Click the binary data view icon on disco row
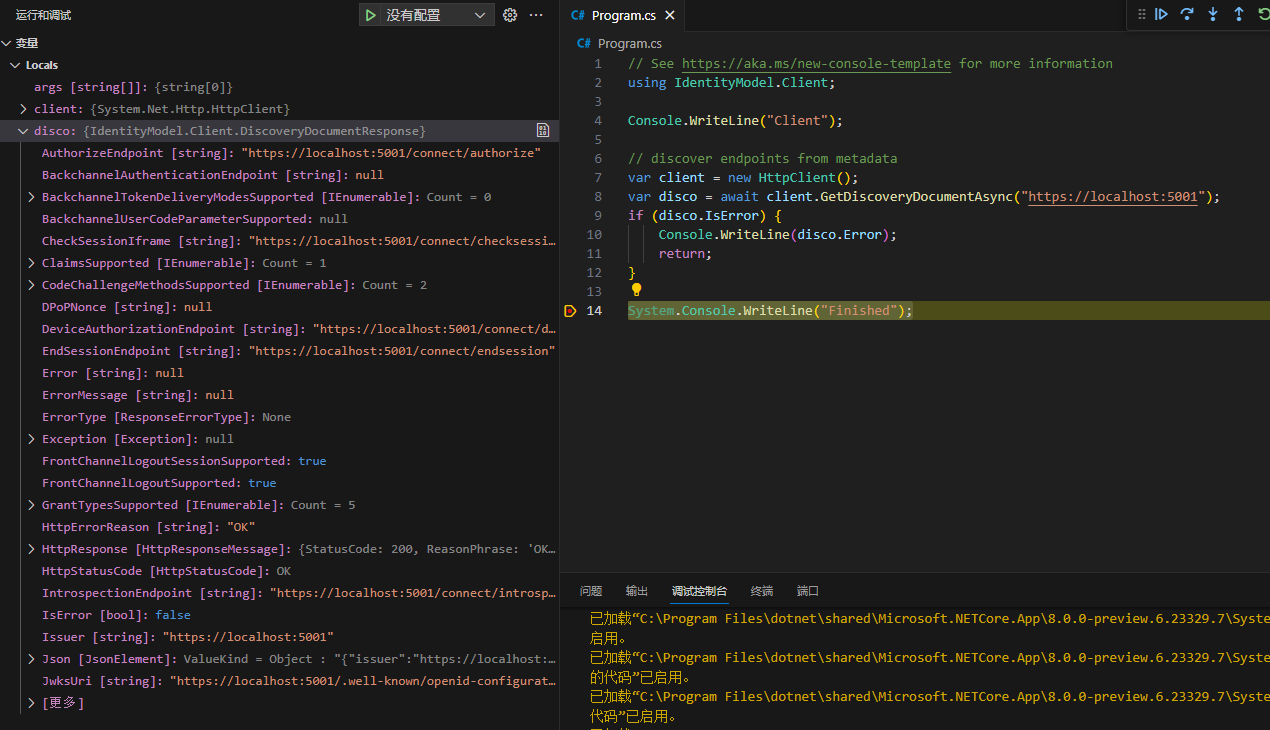 pyautogui.click(x=543, y=131)
